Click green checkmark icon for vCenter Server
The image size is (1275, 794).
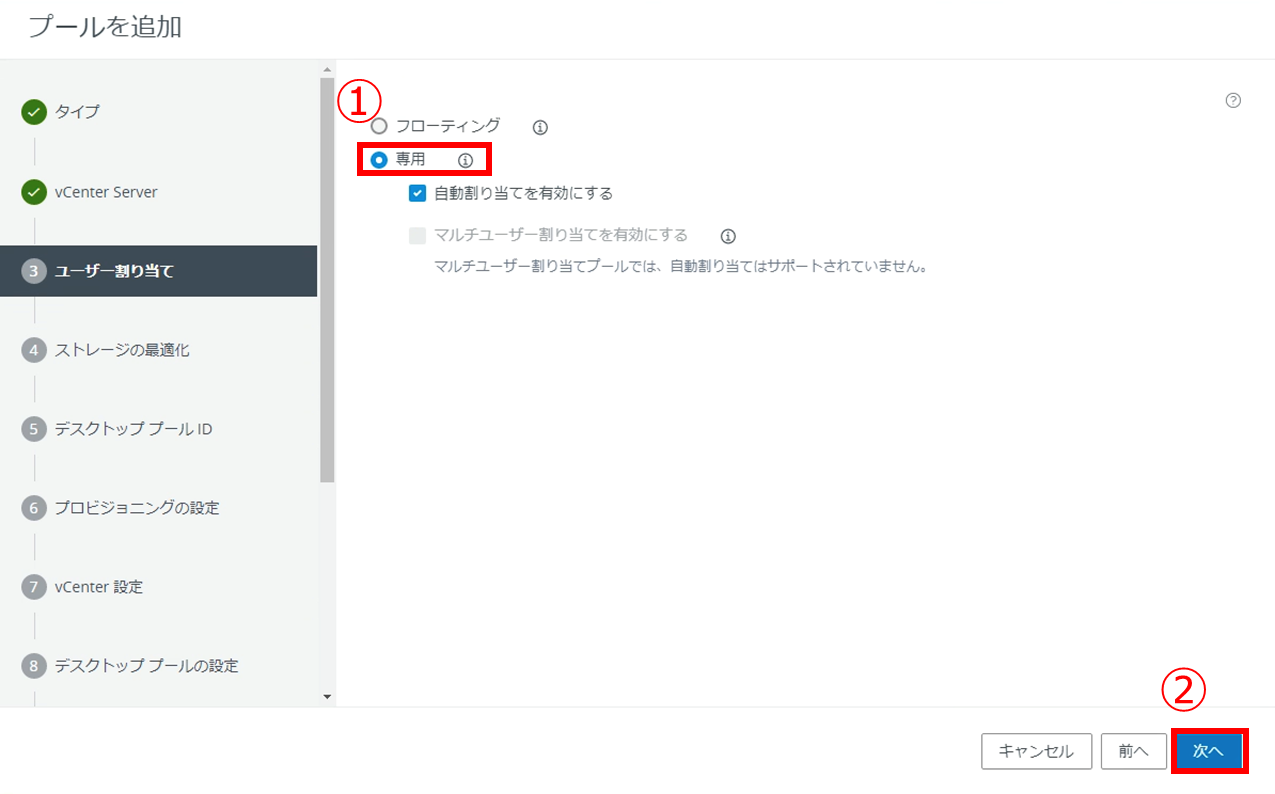[34, 192]
